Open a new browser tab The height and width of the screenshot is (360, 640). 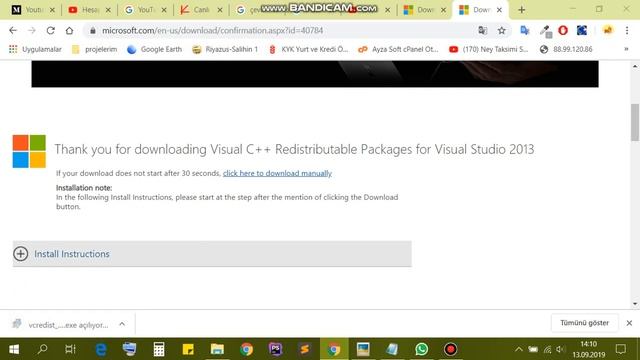coord(521,10)
